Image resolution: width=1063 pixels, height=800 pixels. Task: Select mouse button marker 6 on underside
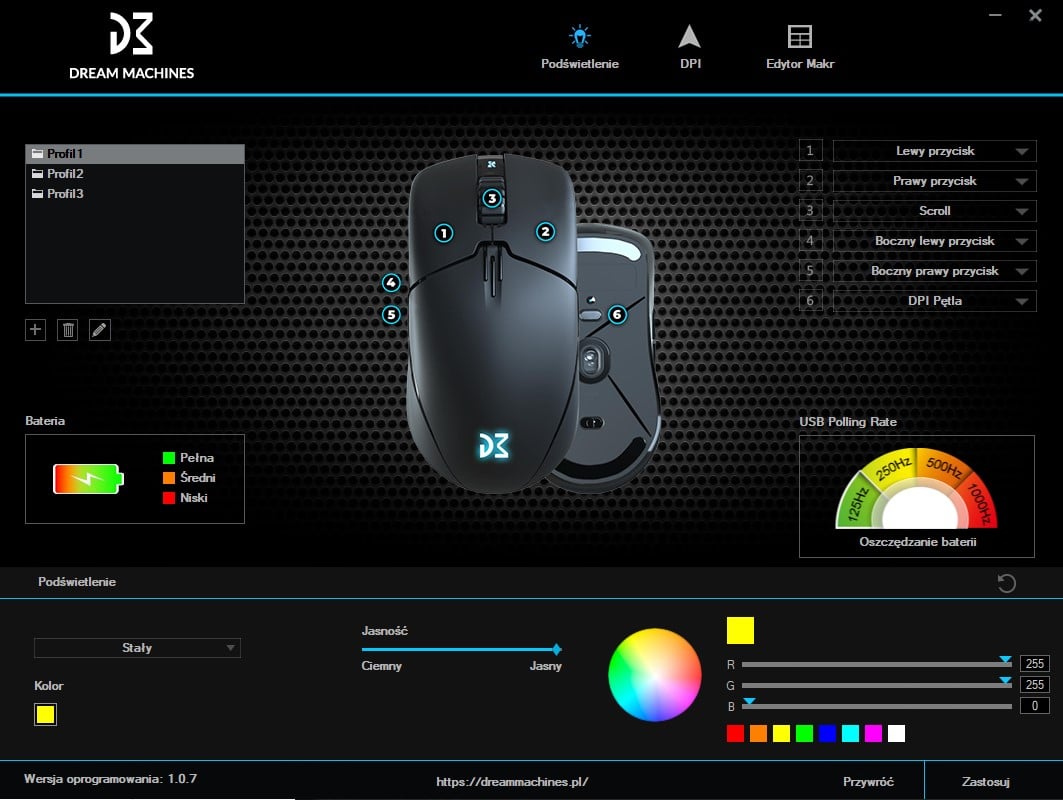click(x=617, y=314)
